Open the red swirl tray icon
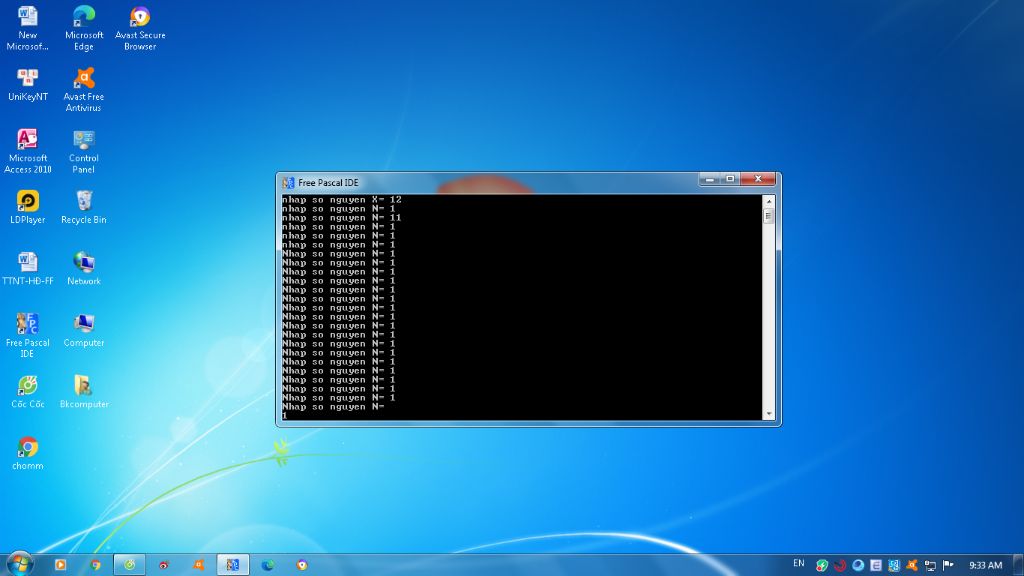 (x=840, y=566)
